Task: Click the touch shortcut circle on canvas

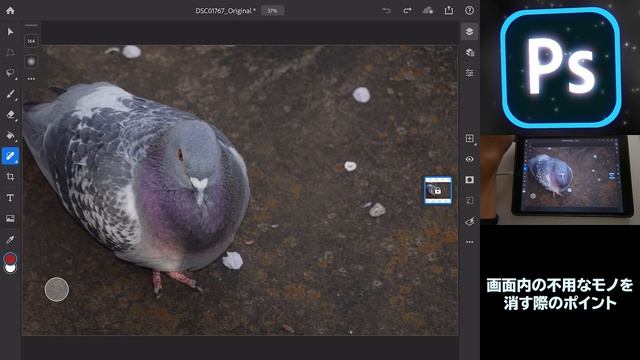Action: point(57,289)
